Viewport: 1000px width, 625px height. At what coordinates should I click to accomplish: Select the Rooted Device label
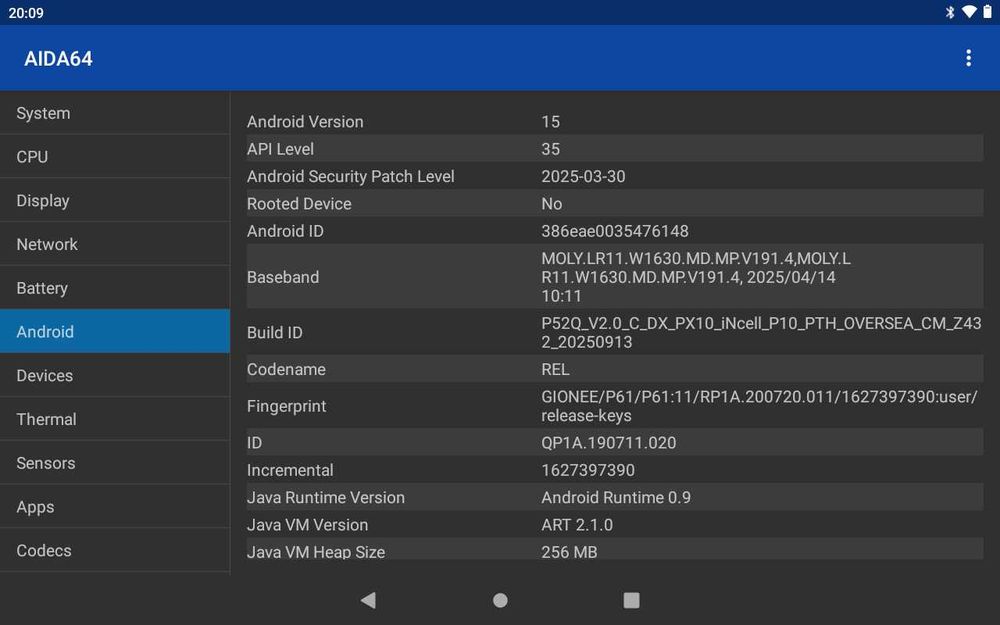[x=299, y=204]
